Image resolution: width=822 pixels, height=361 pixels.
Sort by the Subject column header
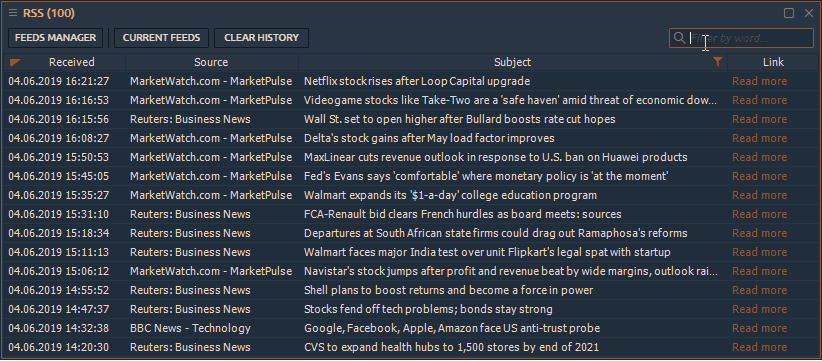click(x=512, y=62)
